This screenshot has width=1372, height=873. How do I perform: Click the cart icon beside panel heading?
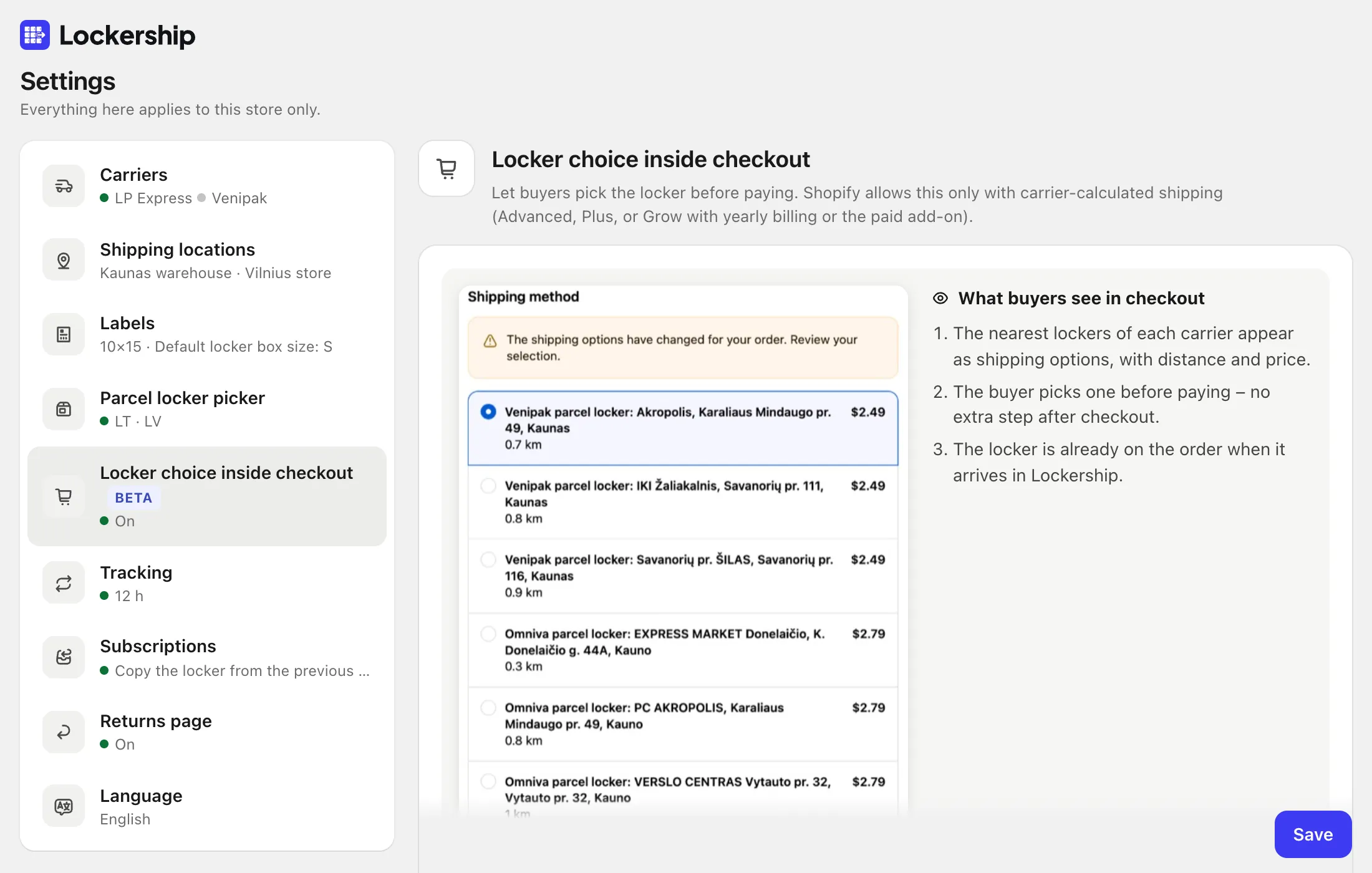[447, 168]
